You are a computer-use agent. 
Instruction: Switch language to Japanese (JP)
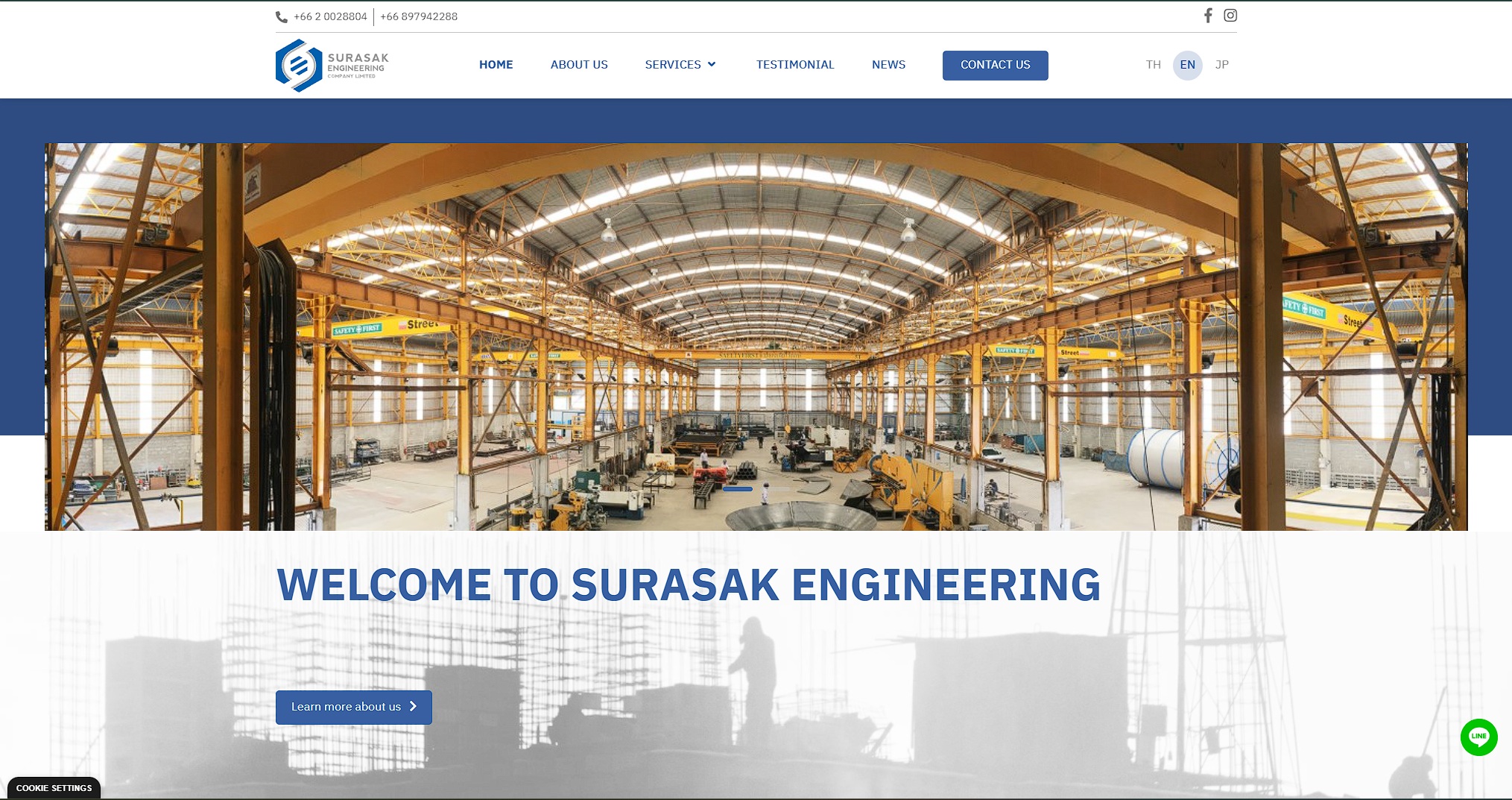(1221, 65)
